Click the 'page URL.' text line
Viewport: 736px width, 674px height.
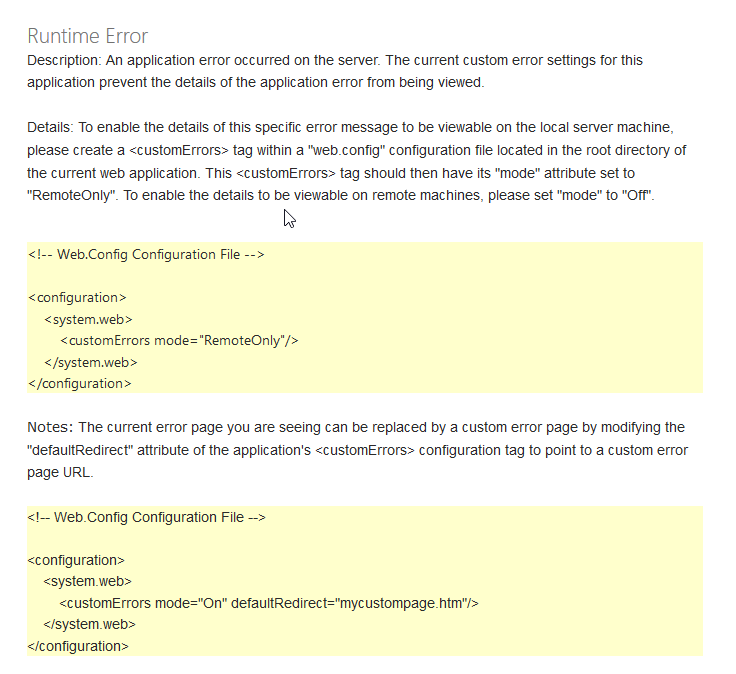point(60,472)
